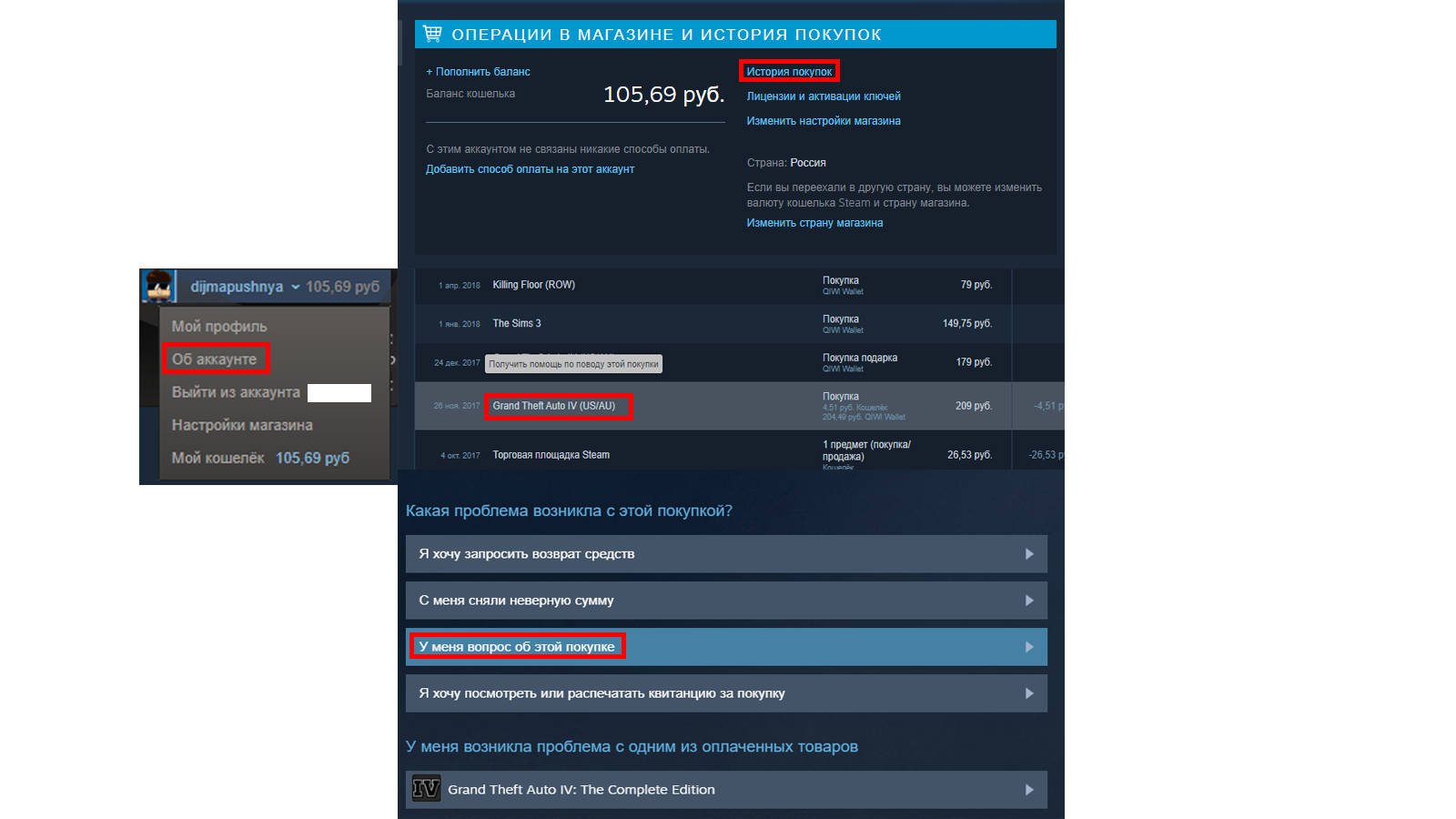Open 'История покупок' link
1456x819 pixels.
tap(789, 71)
